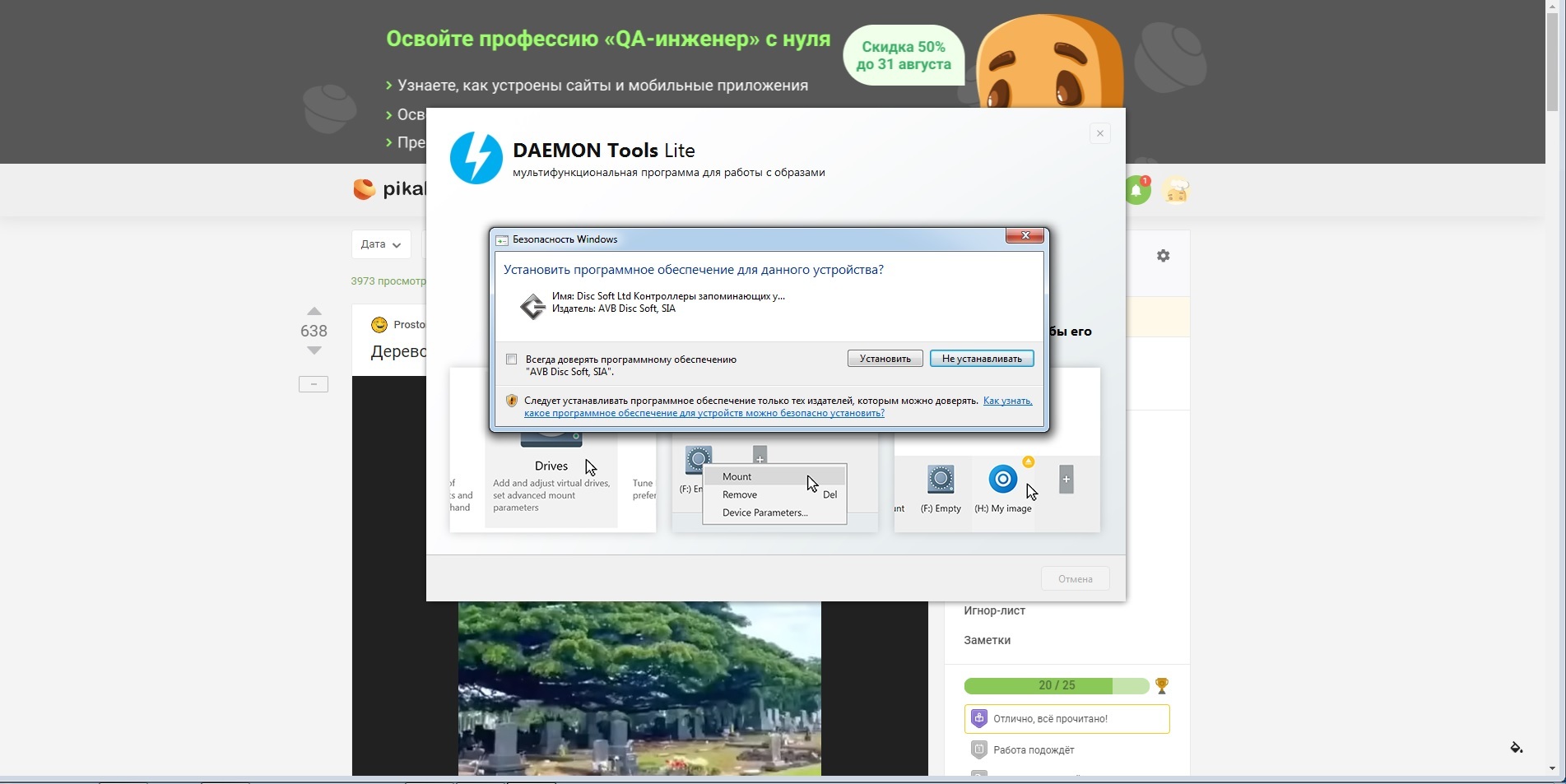The height and width of the screenshot is (784, 1566).
Task: Upvote the post with 638 rating
Action: (x=314, y=311)
